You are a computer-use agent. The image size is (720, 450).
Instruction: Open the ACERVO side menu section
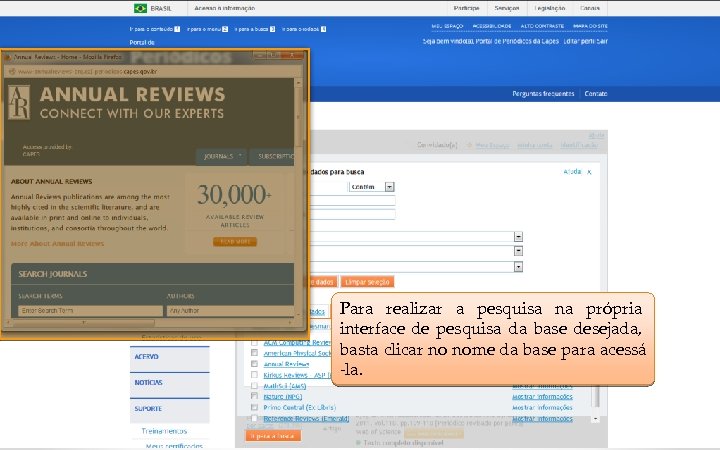[x=169, y=357]
